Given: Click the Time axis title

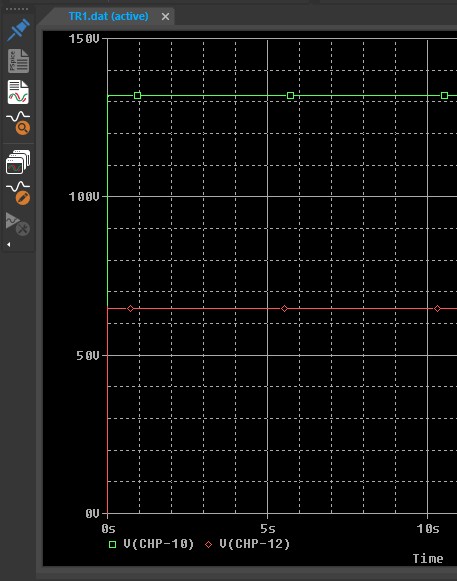Looking at the screenshot, I should point(428,558).
